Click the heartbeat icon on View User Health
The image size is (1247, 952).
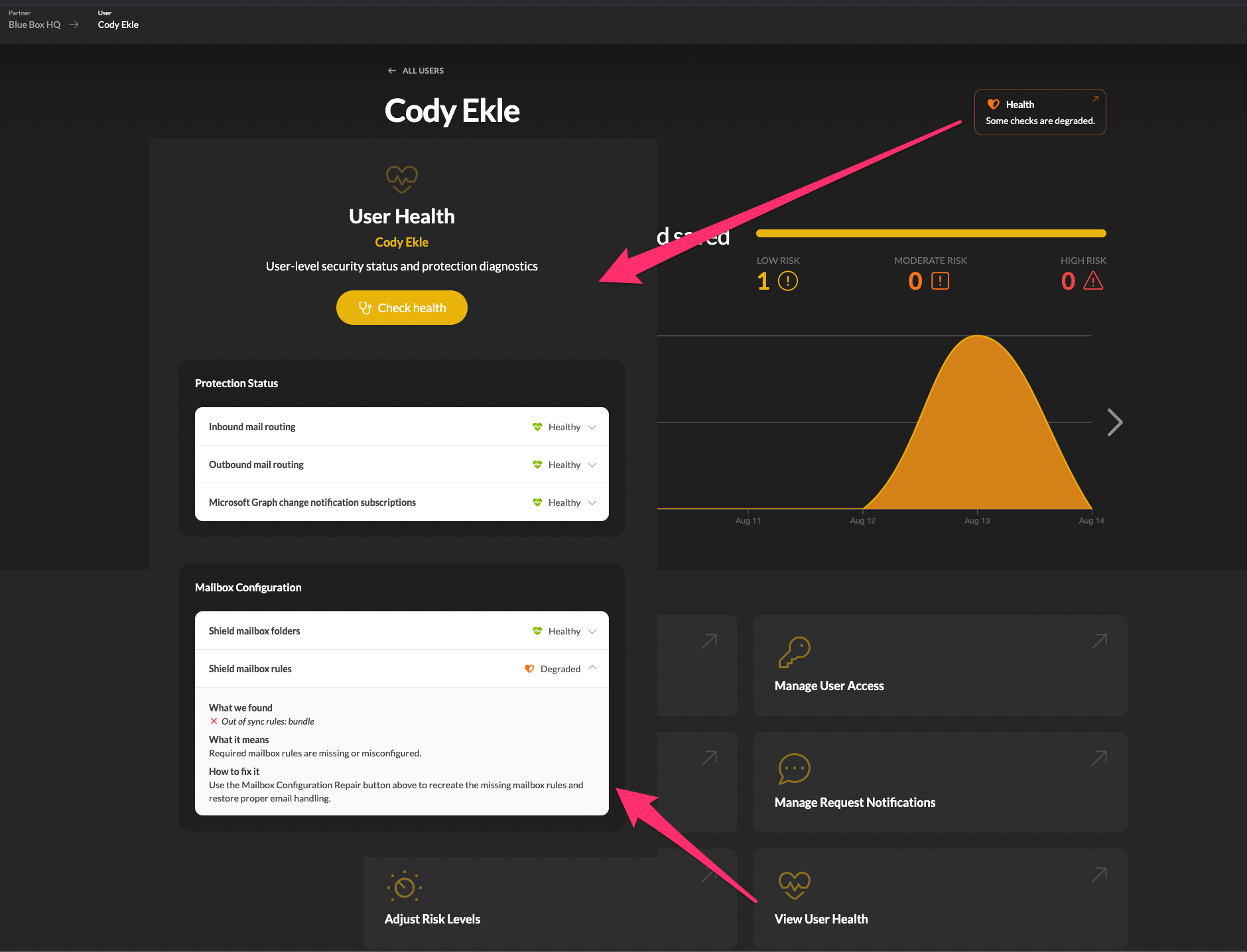coord(794,885)
